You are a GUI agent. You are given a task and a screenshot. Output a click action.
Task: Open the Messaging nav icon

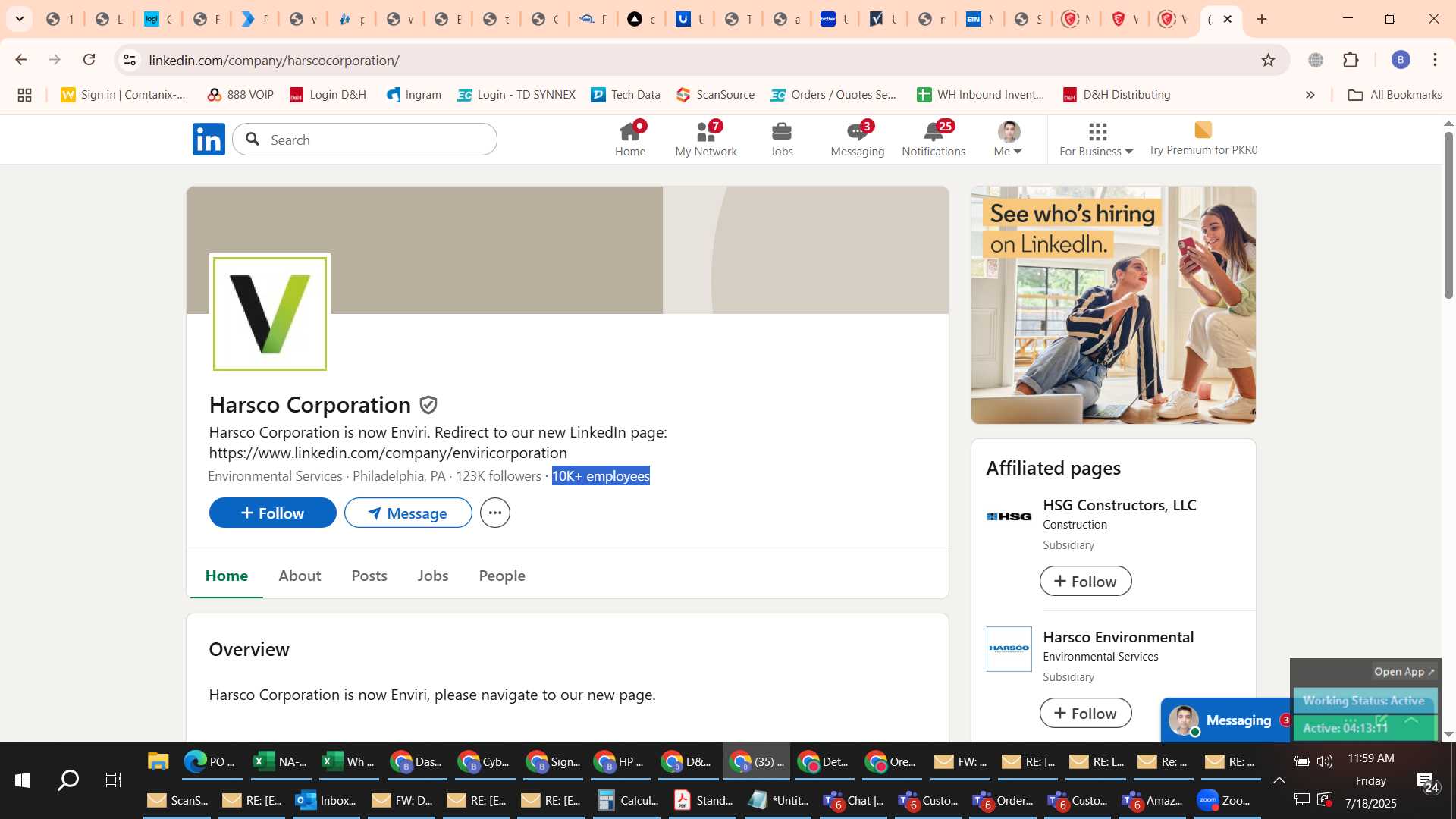pos(858,140)
